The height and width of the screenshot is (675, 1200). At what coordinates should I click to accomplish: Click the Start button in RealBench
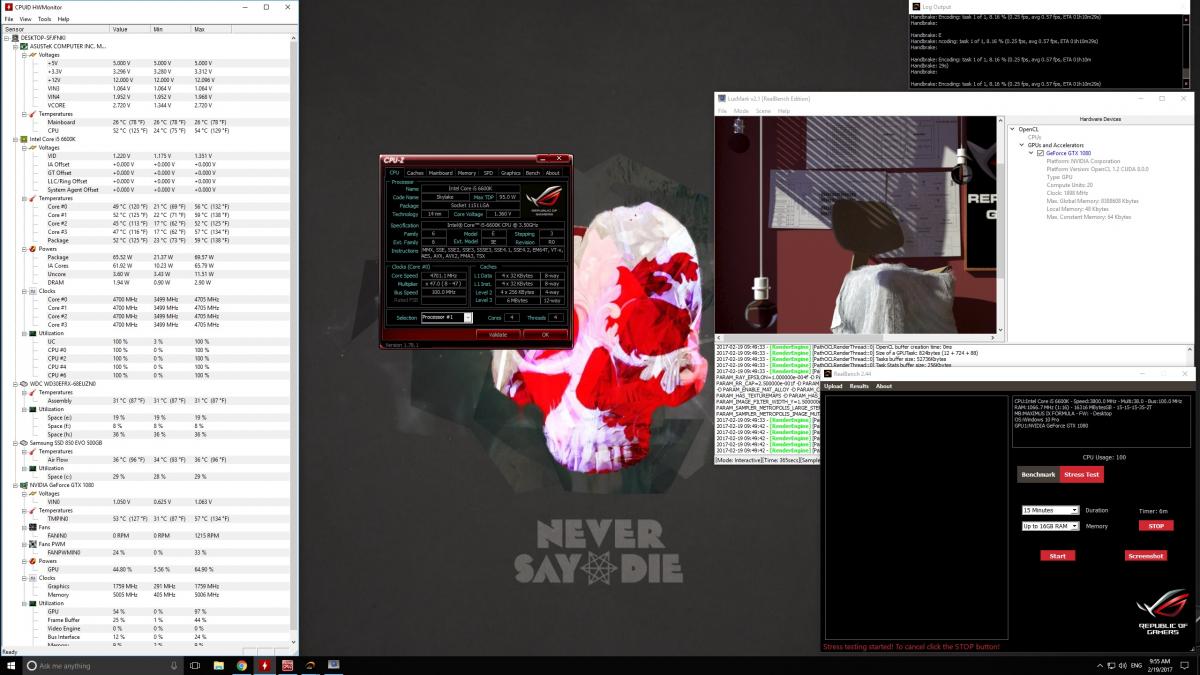(1057, 556)
